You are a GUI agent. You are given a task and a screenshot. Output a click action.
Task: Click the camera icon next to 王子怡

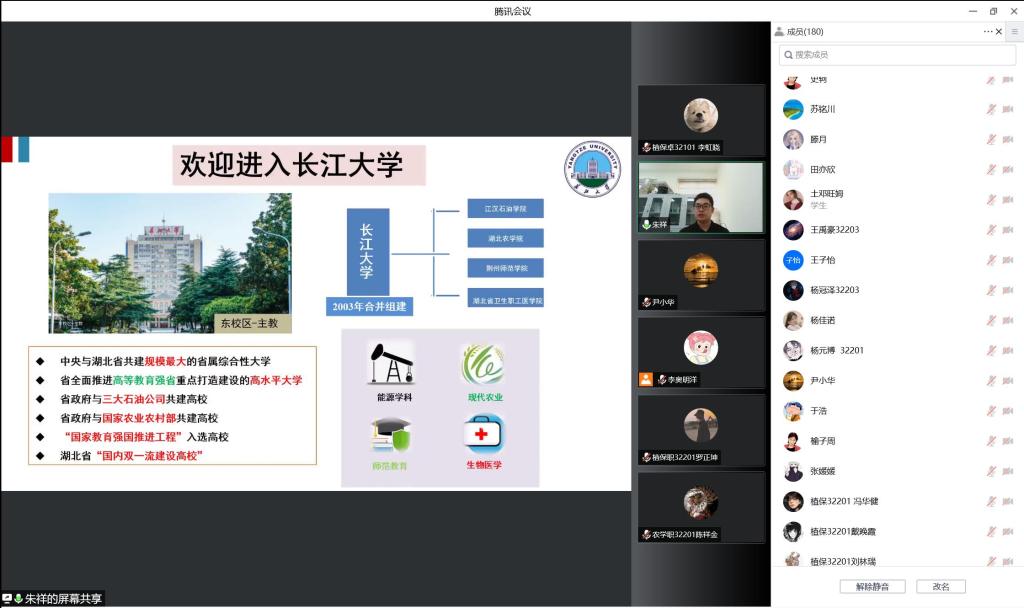coord(1007,260)
